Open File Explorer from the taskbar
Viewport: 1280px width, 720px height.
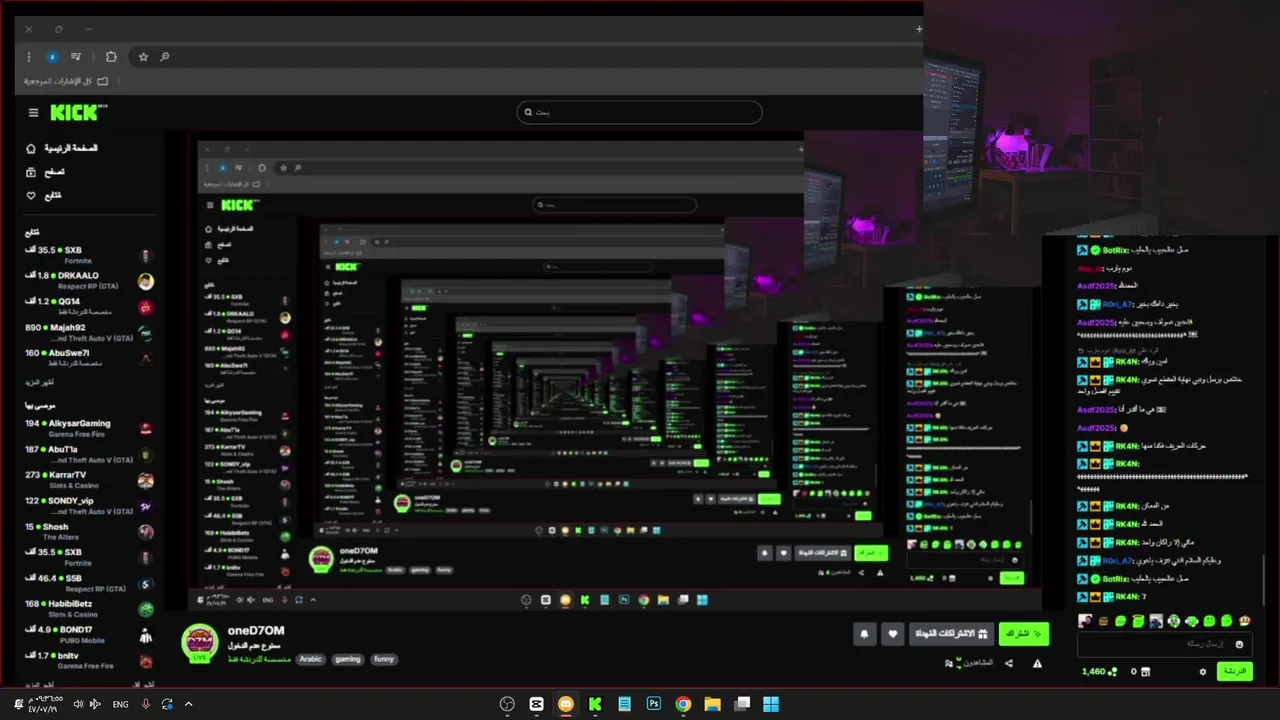point(712,704)
